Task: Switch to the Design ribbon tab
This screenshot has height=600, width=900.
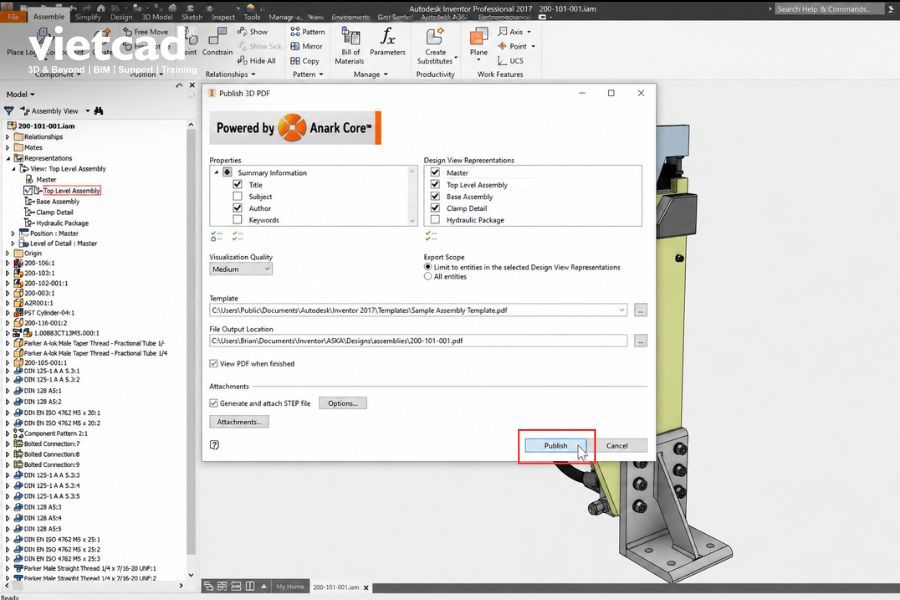Action: pos(121,17)
